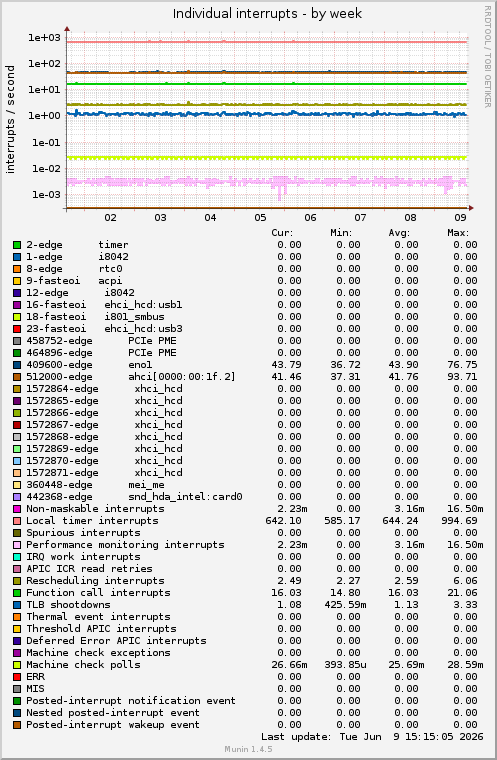Click the RRDTOOL / TOBI OETIKER watermark
The image size is (497, 760).
pyautogui.click(x=488, y=57)
